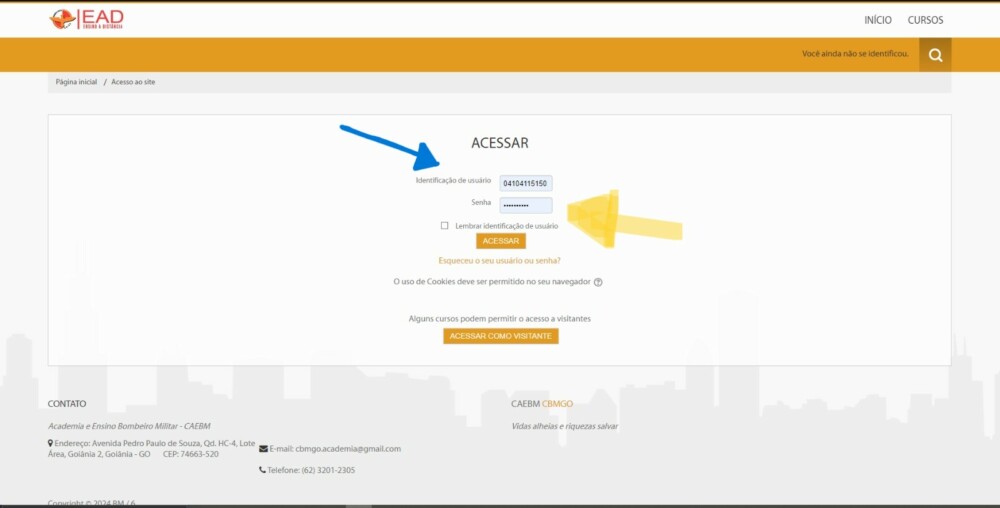
Task: Open search with the magnifier icon
Action: pos(935,55)
